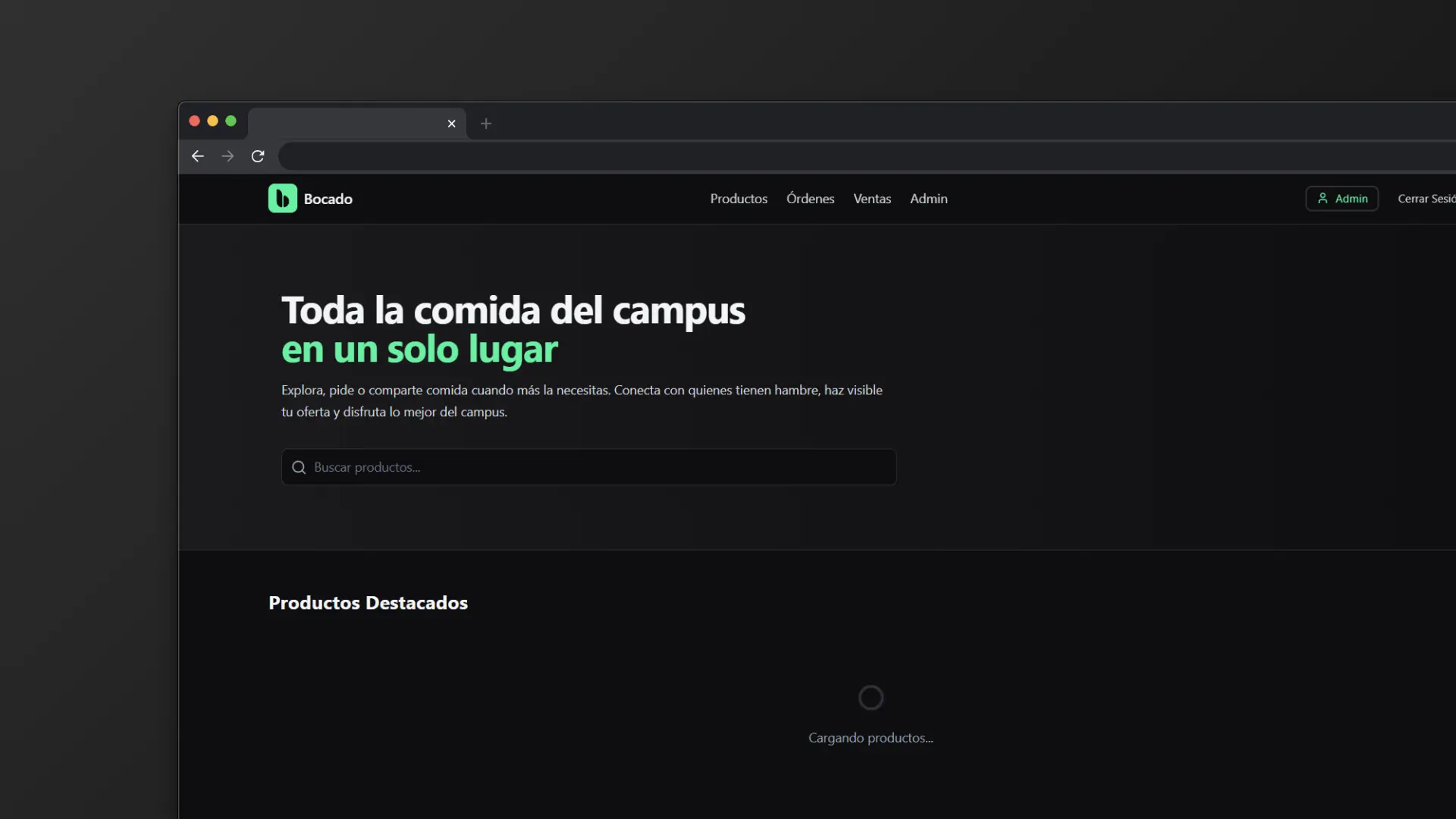Viewport: 1456px width, 819px height.
Task: Click the Admin account button
Action: tap(1341, 198)
